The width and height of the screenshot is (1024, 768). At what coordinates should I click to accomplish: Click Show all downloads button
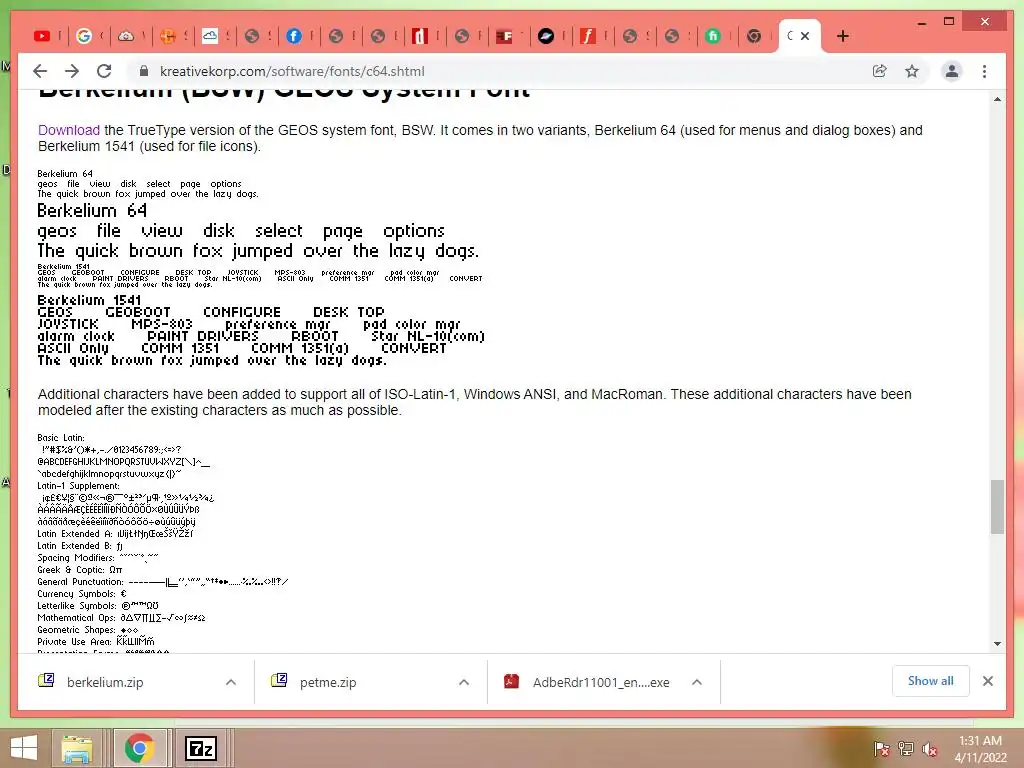click(931, 681)
